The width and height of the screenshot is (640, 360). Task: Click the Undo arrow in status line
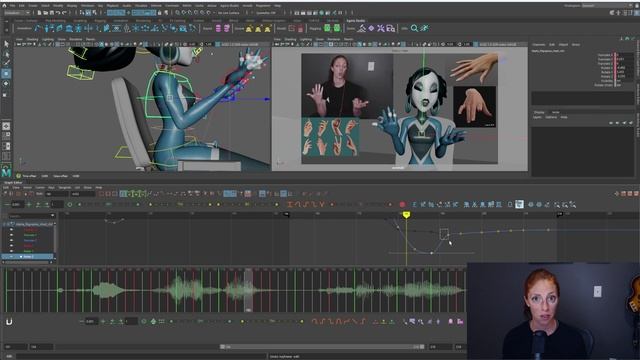coord(58,13)
